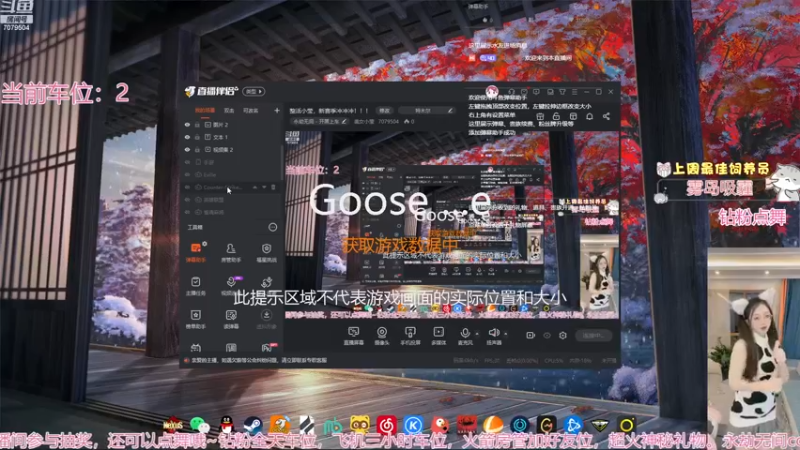Click the network speed readout in status bar
The image size is (800, 450).
[465, 360]
